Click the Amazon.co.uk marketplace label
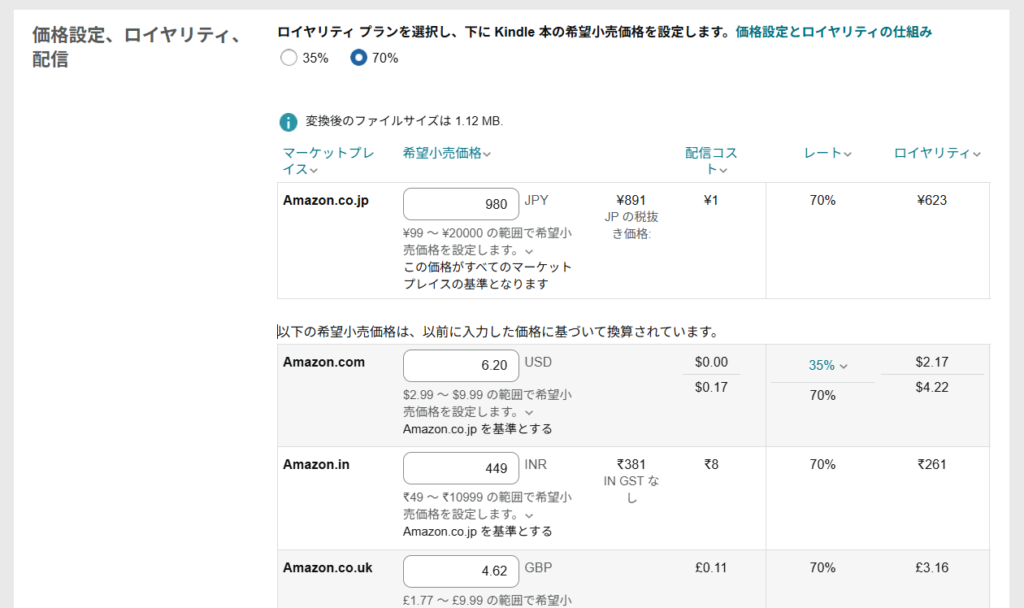1024x608 pixels. (327, 568)
